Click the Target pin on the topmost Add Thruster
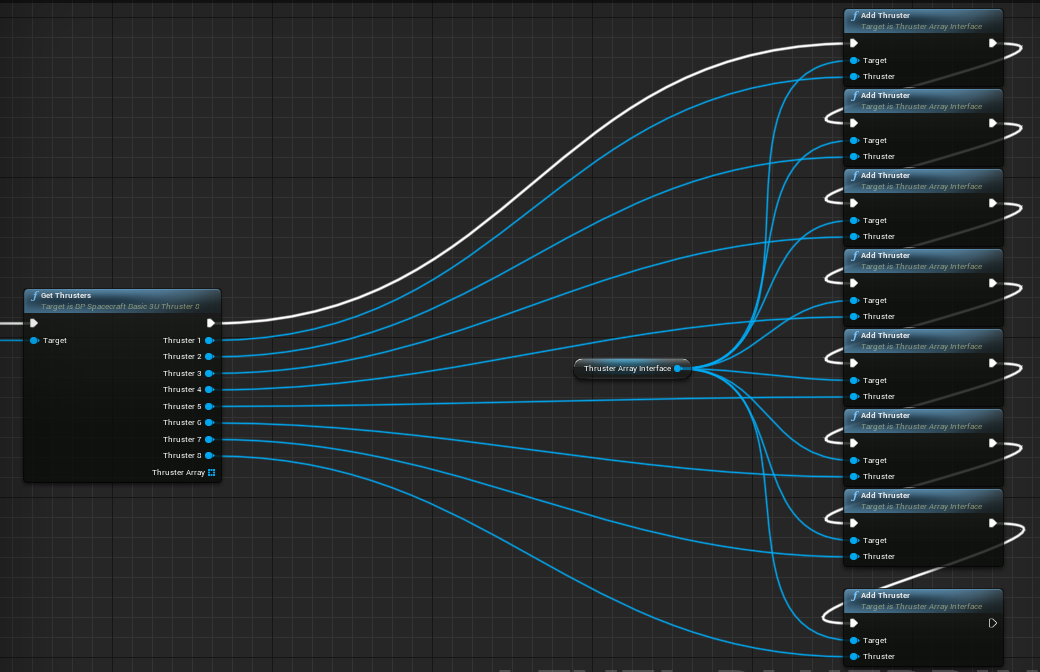Image resolution: width=1040 pixels, height=672 pixels. [x=854, y=60]
